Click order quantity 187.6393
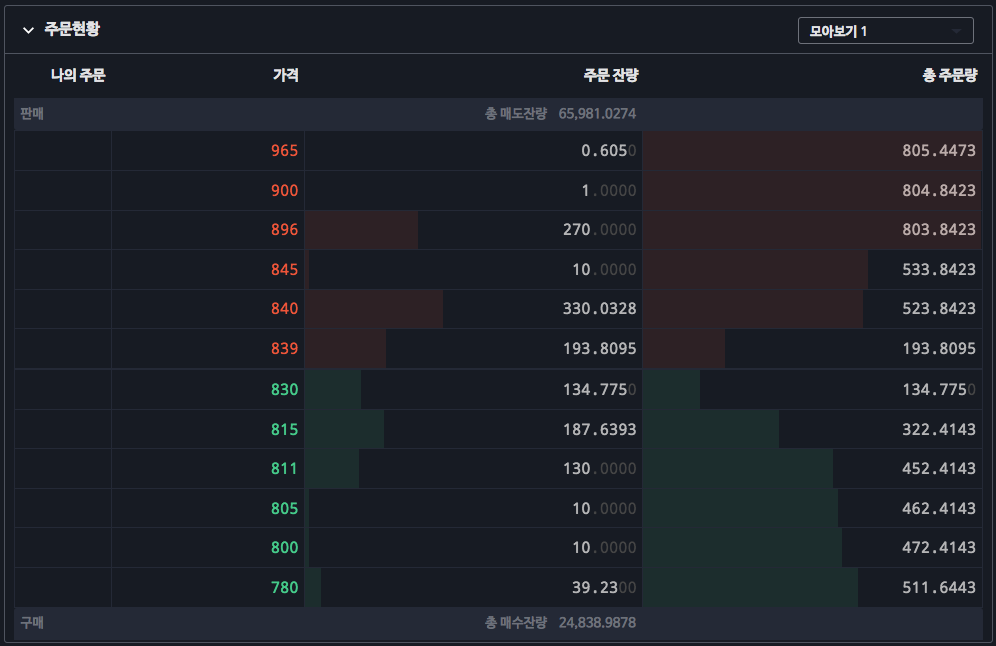The width and height of the screenshot is (996, 646). tap(600, 429)
